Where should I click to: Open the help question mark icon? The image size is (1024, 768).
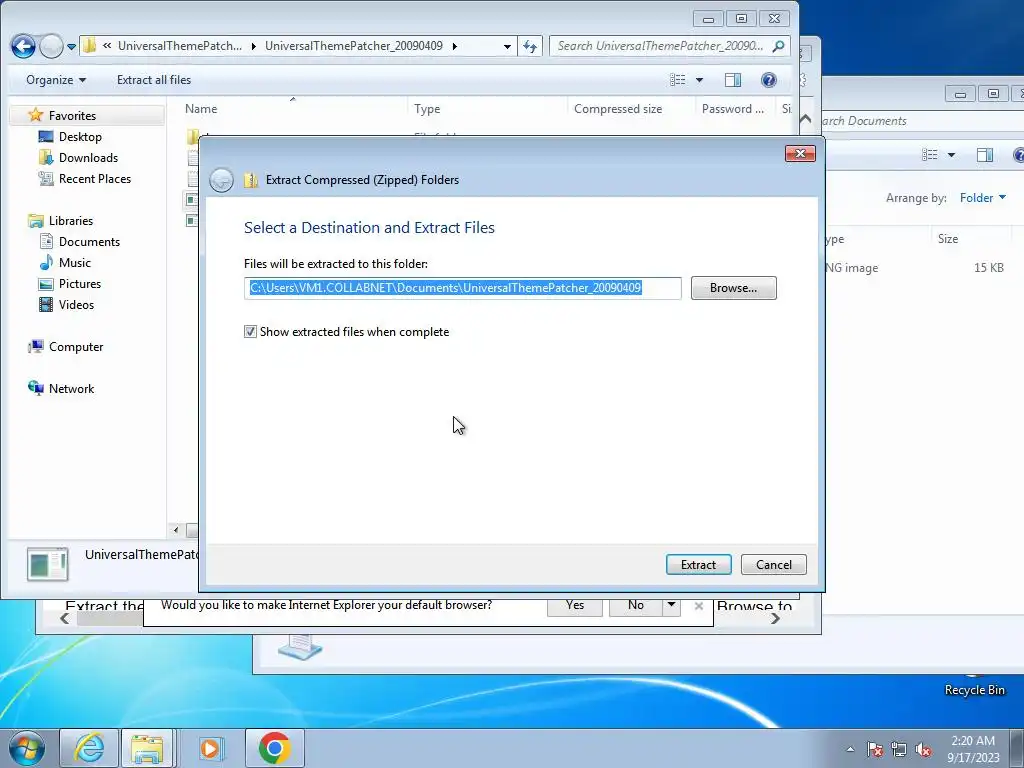pyautogui.click(x=769, y=80)
